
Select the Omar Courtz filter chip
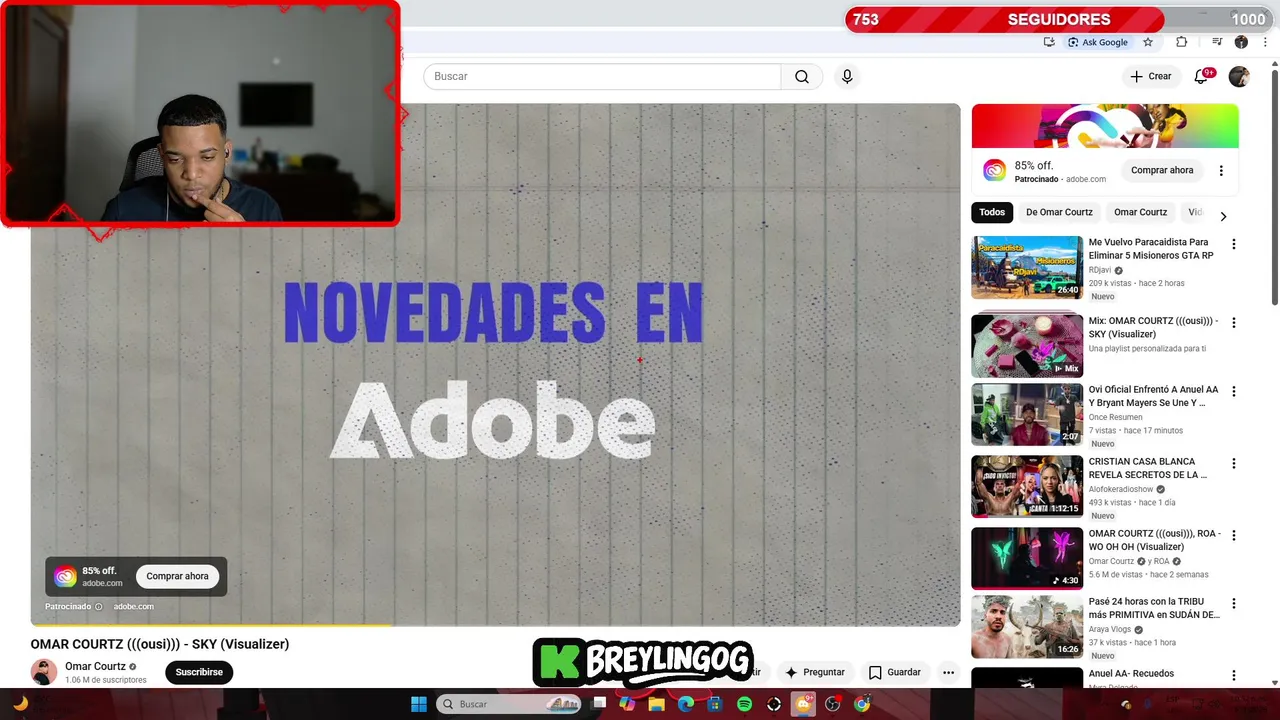pyautogui.click(x=1140, y=212)
